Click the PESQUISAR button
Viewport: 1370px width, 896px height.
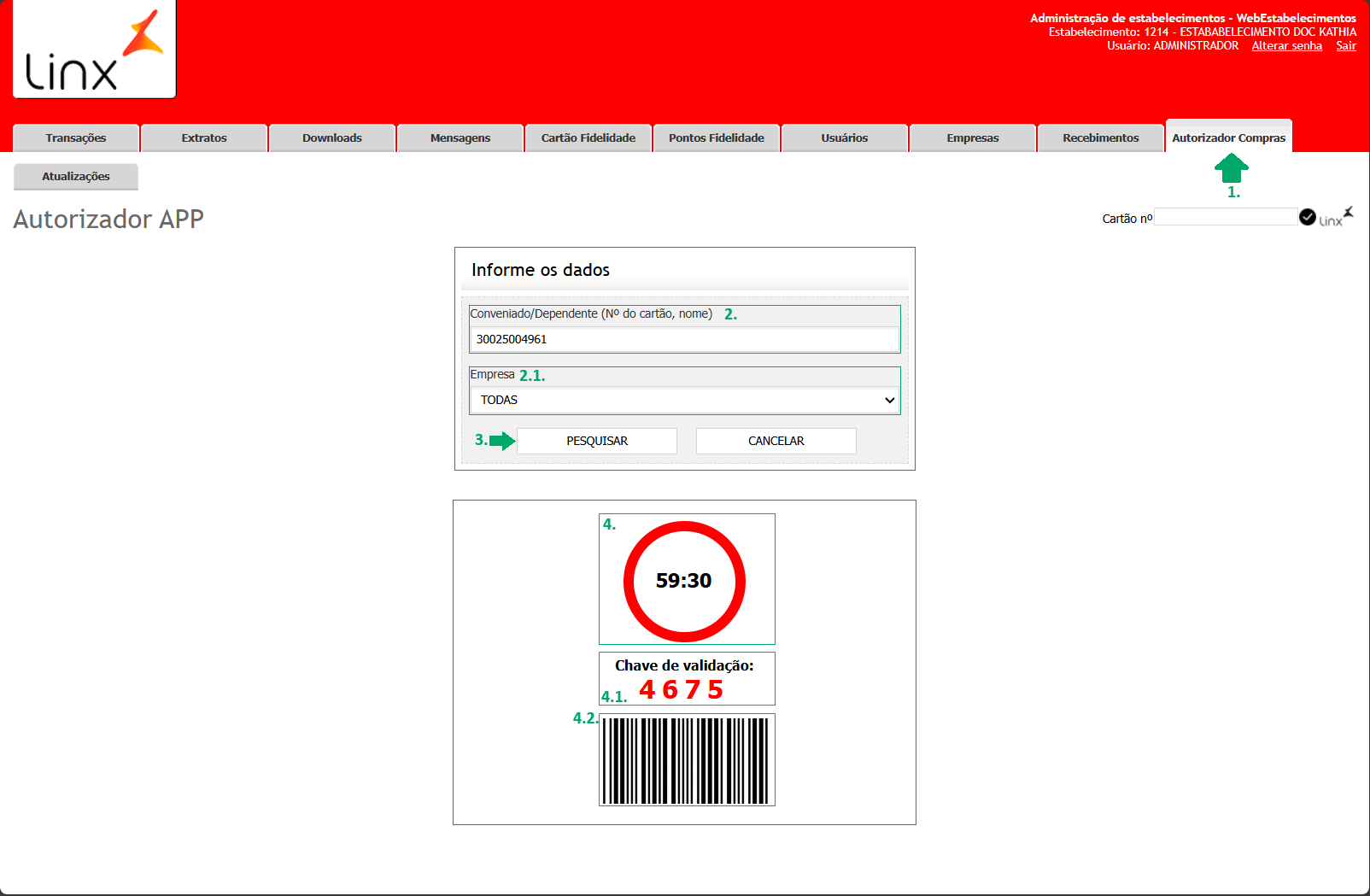(x=597, y=441)
